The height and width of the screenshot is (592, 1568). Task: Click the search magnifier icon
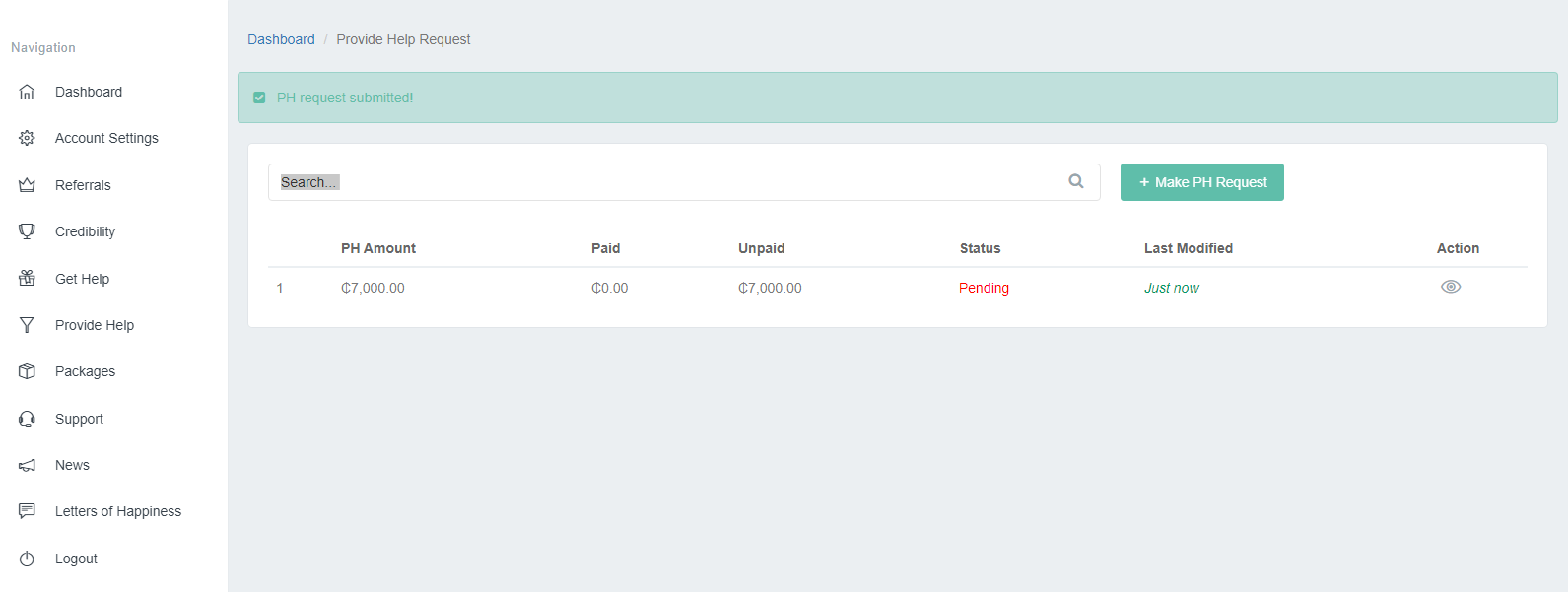click(1075, 181)
